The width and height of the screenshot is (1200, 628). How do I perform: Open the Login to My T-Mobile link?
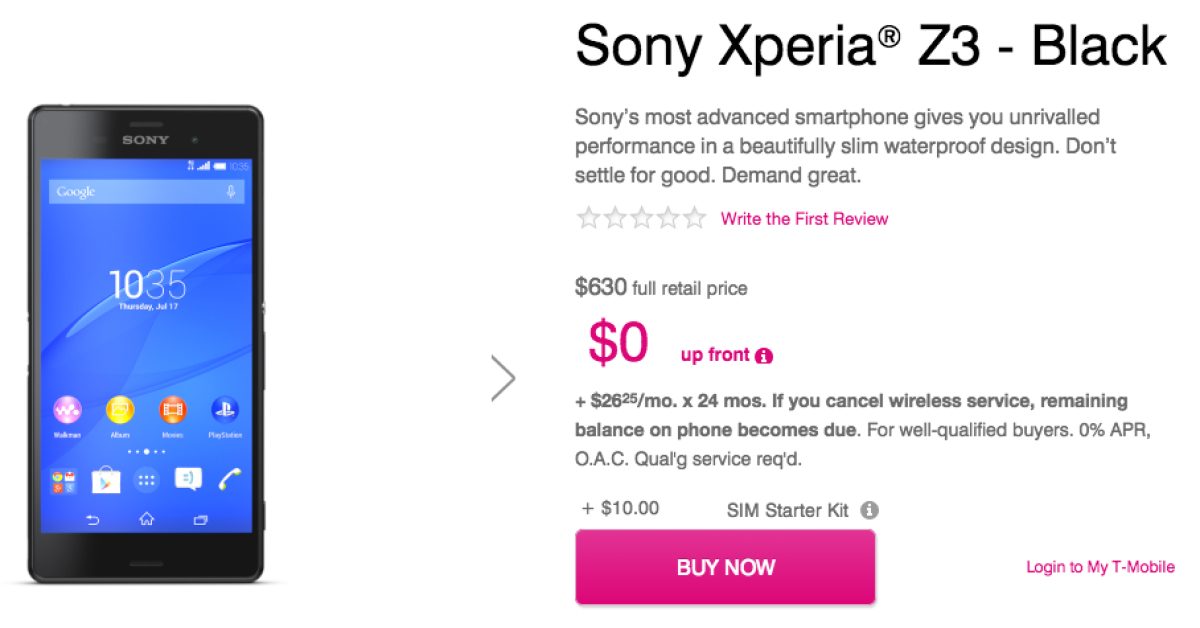point(1100,567)
